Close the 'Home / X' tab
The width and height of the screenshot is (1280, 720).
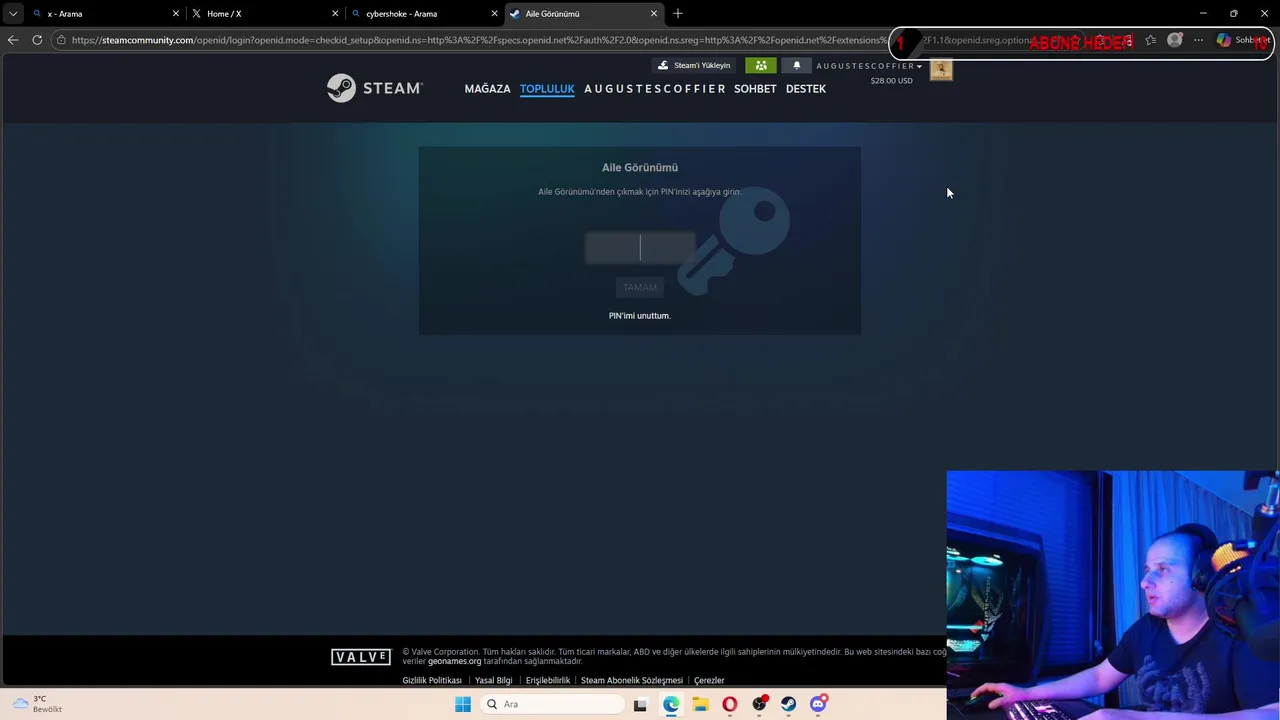coord(335,14)
